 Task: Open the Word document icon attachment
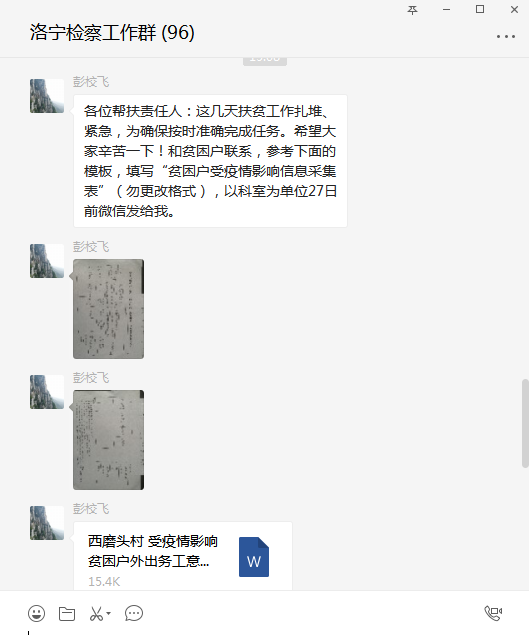click(x=254, y=557)
